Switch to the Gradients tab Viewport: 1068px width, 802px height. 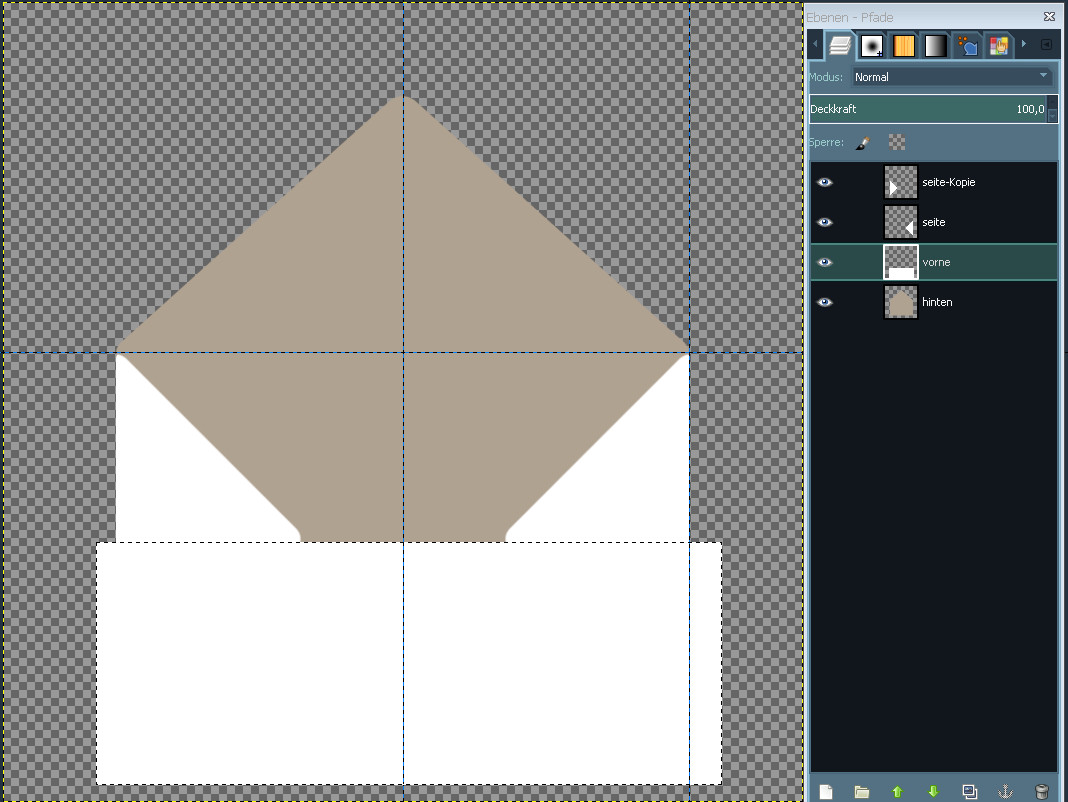pos(934,46)
